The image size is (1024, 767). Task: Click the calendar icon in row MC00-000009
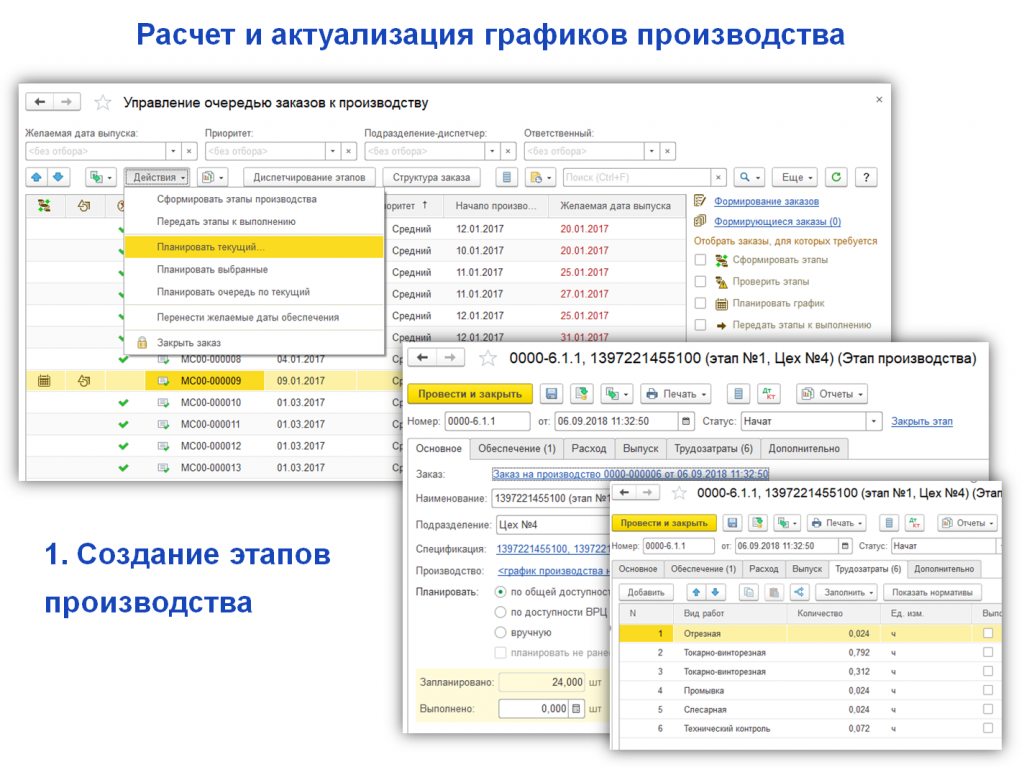[x=44, y=381]
